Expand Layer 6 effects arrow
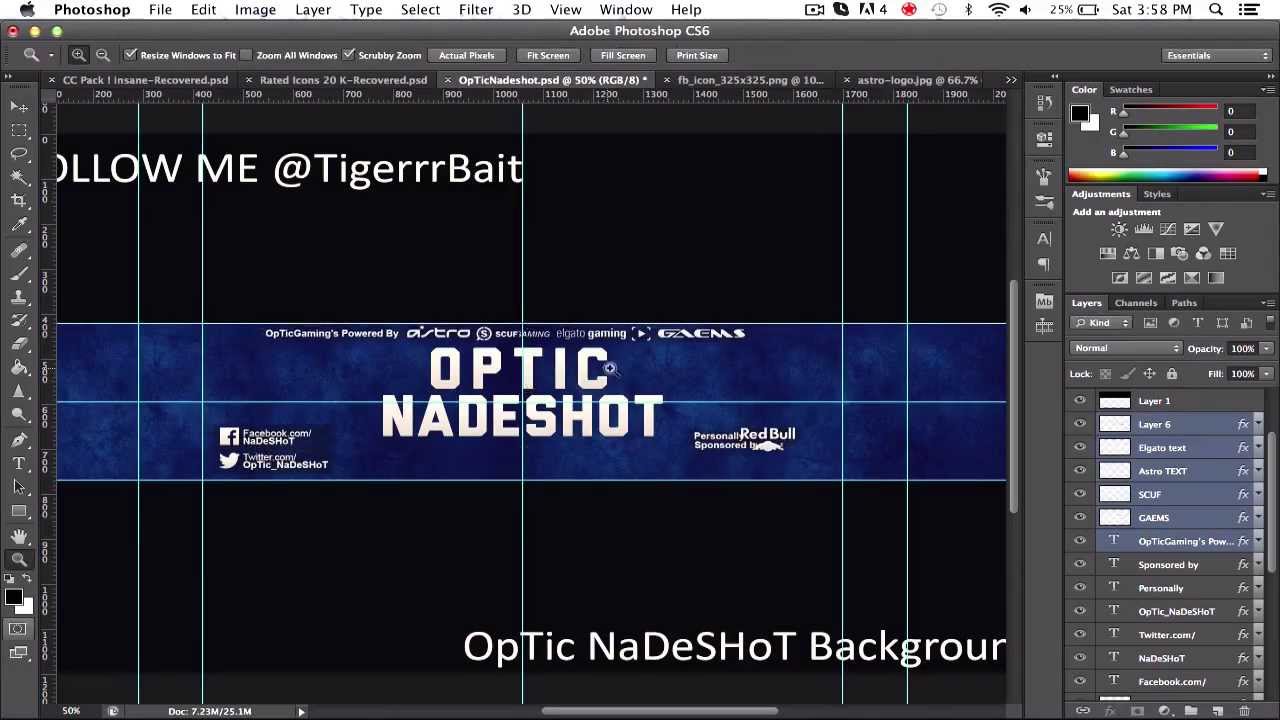The height and width of the screenshot is (720, 1280). [x=1258, y=425]
